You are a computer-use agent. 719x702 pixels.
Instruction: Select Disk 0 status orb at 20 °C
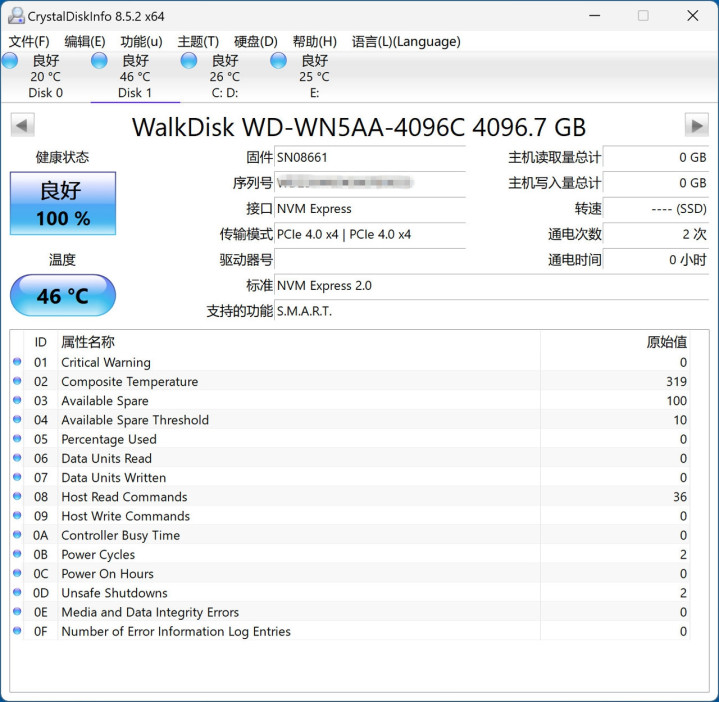pos(10,61)
